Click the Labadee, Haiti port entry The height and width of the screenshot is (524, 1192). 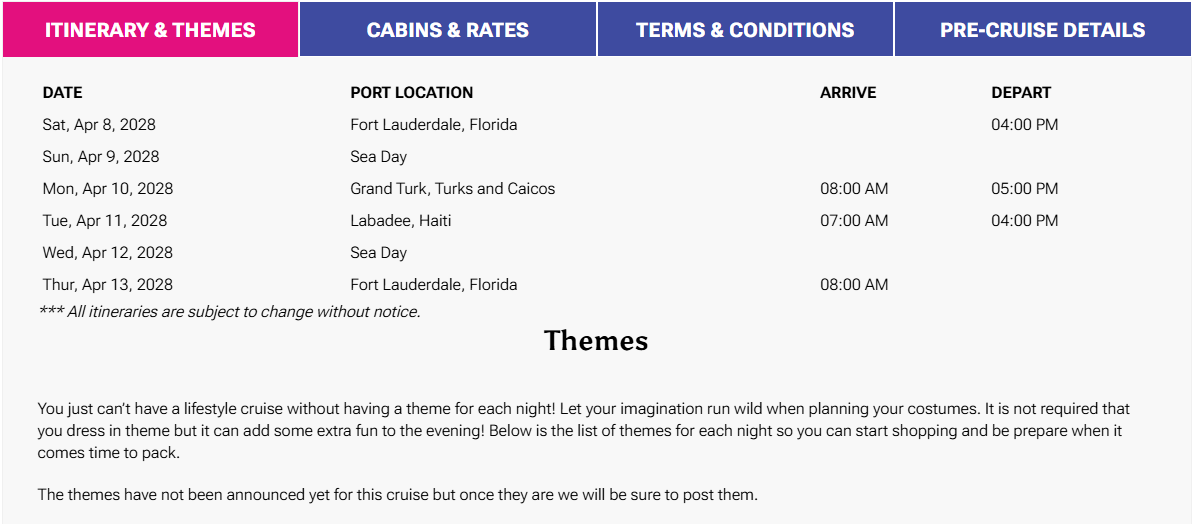[x=400, y=221]
